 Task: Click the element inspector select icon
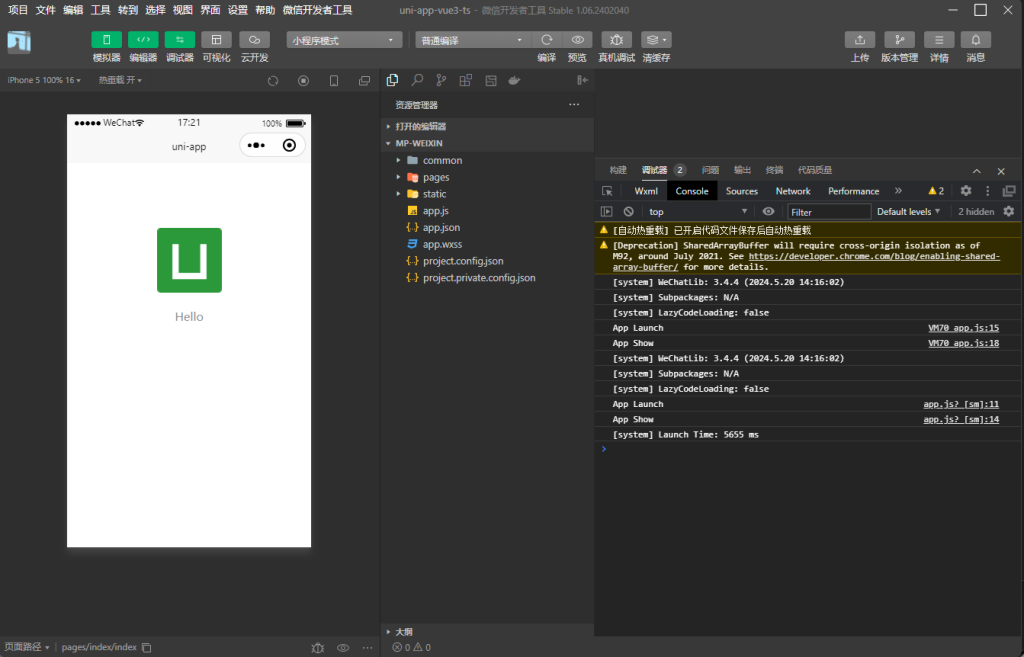607,191
